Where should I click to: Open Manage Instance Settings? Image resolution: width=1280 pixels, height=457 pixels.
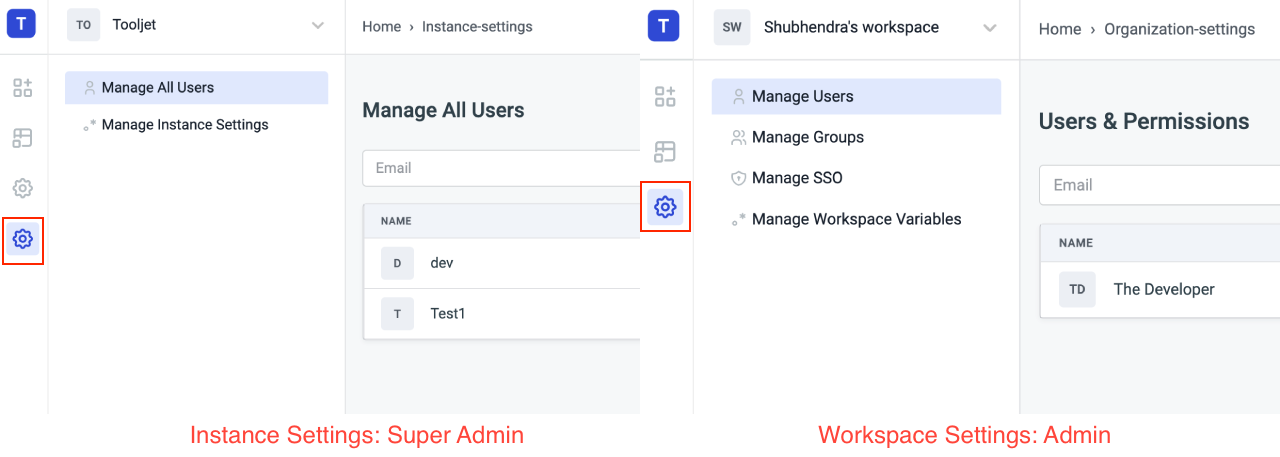click(x=185, y=125)
